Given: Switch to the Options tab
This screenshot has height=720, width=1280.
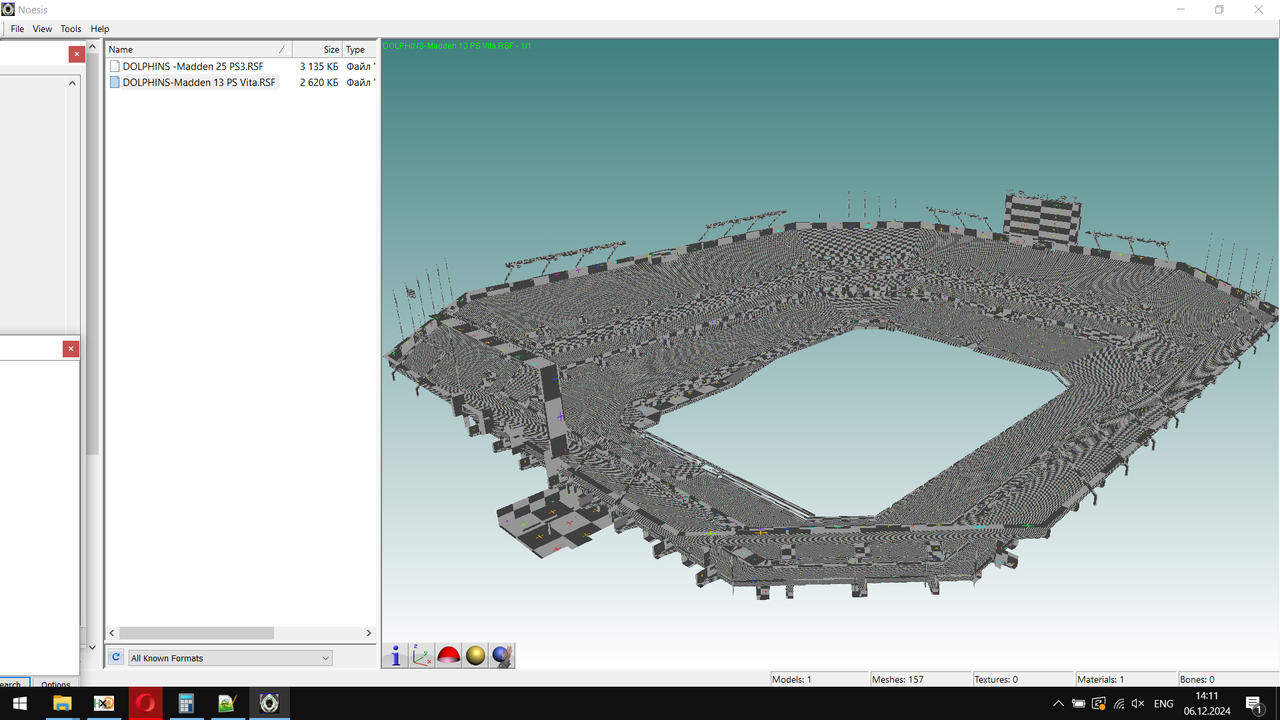Looking at the screenshot, I should coord(56,684).
